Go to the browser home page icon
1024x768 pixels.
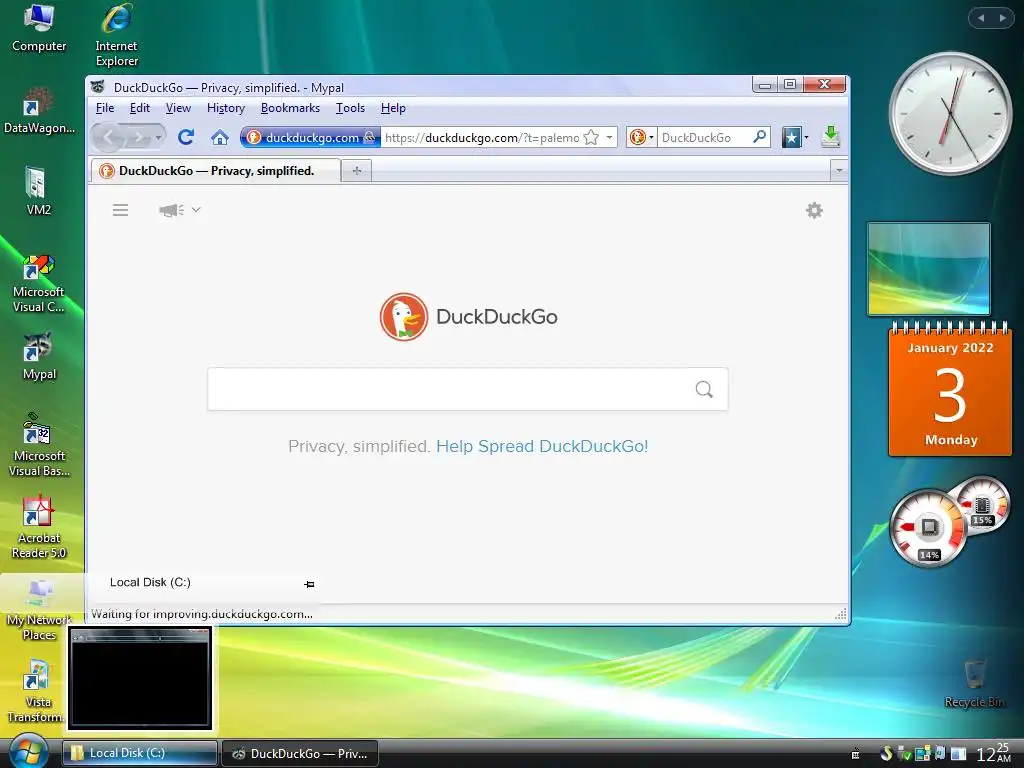220,138
